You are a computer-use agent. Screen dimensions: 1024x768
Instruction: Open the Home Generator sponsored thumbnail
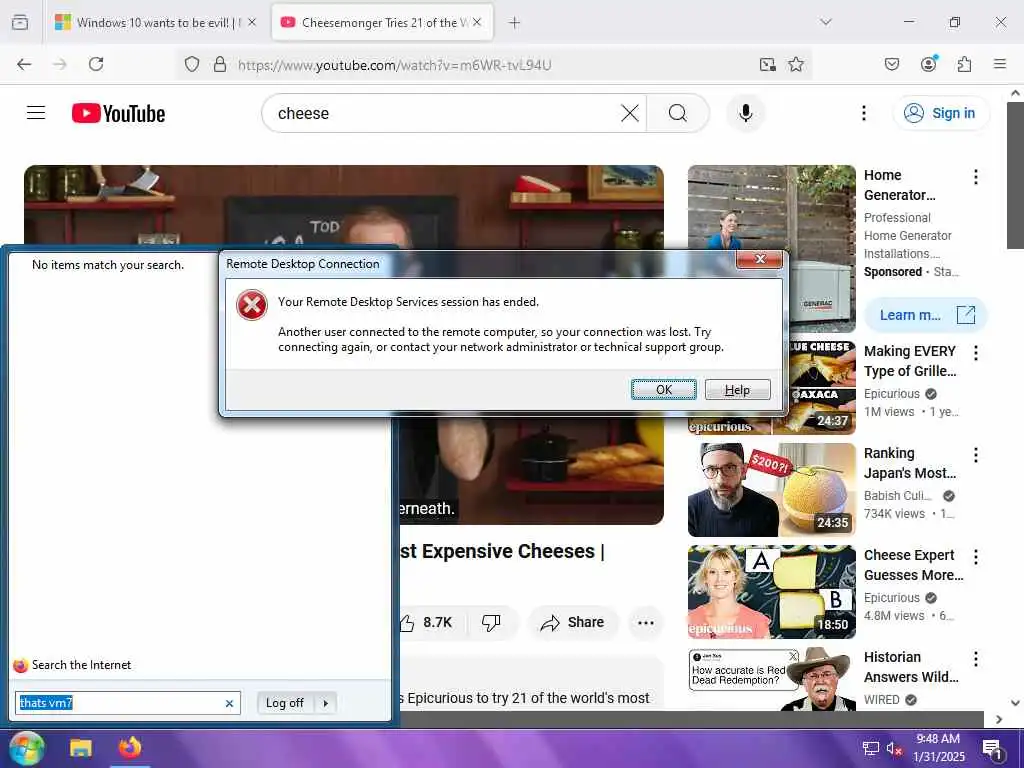pyautogui.click(x=771, y=208)
